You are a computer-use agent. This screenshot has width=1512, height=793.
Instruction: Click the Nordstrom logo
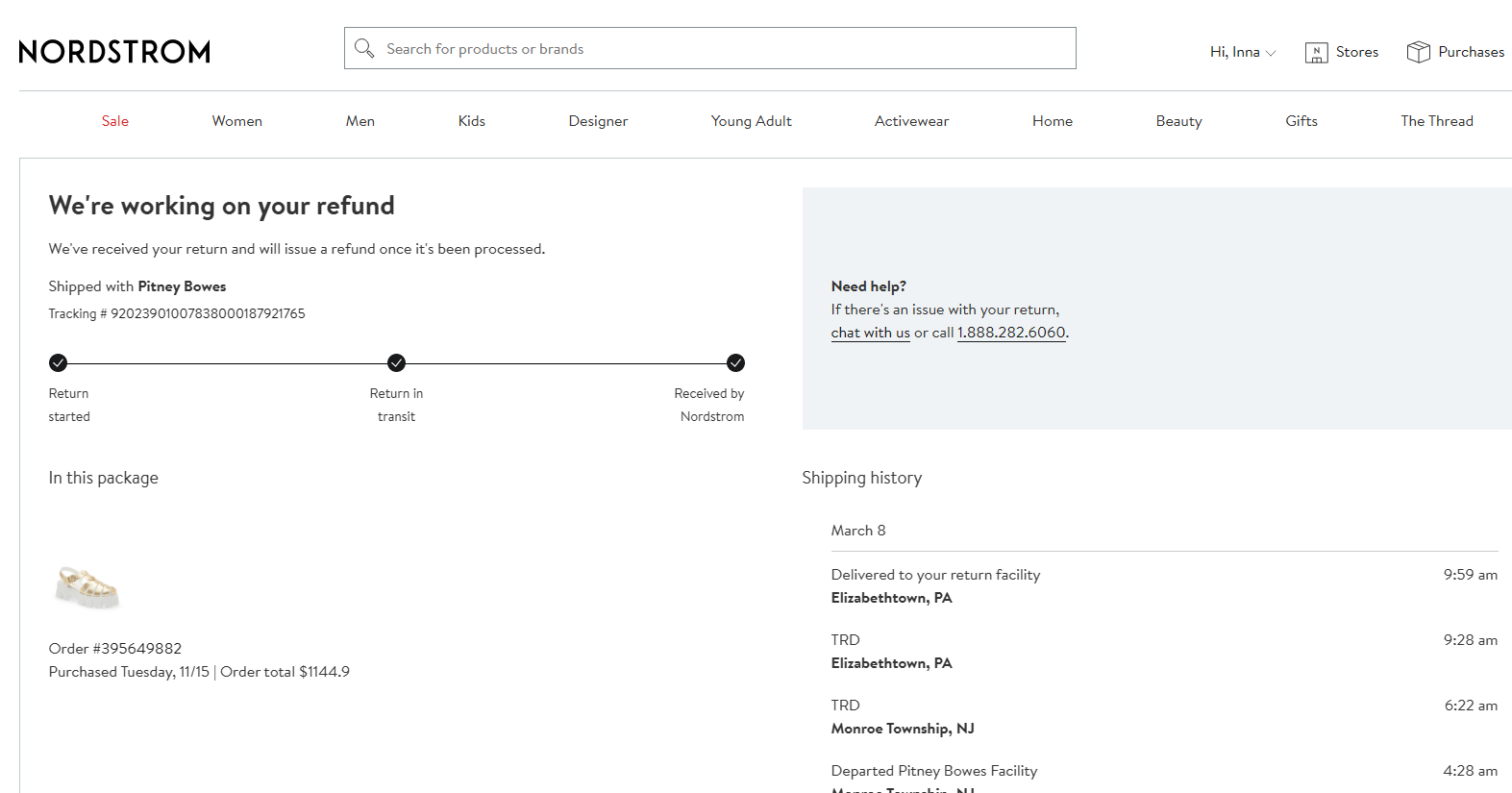click(x=114, y=52)
